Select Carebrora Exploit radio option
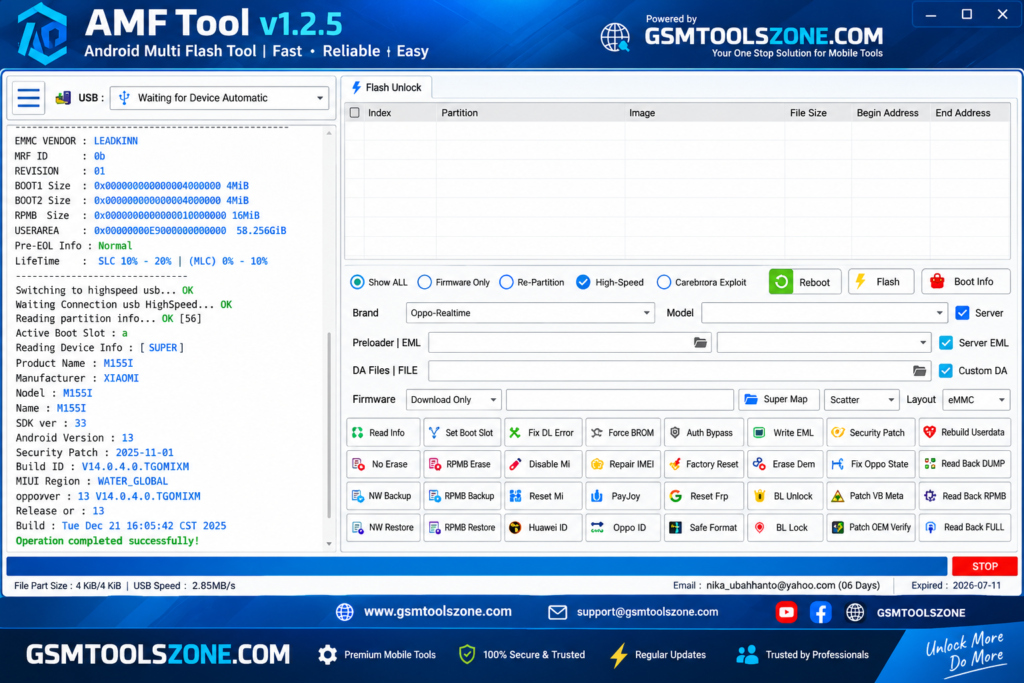 664,282
